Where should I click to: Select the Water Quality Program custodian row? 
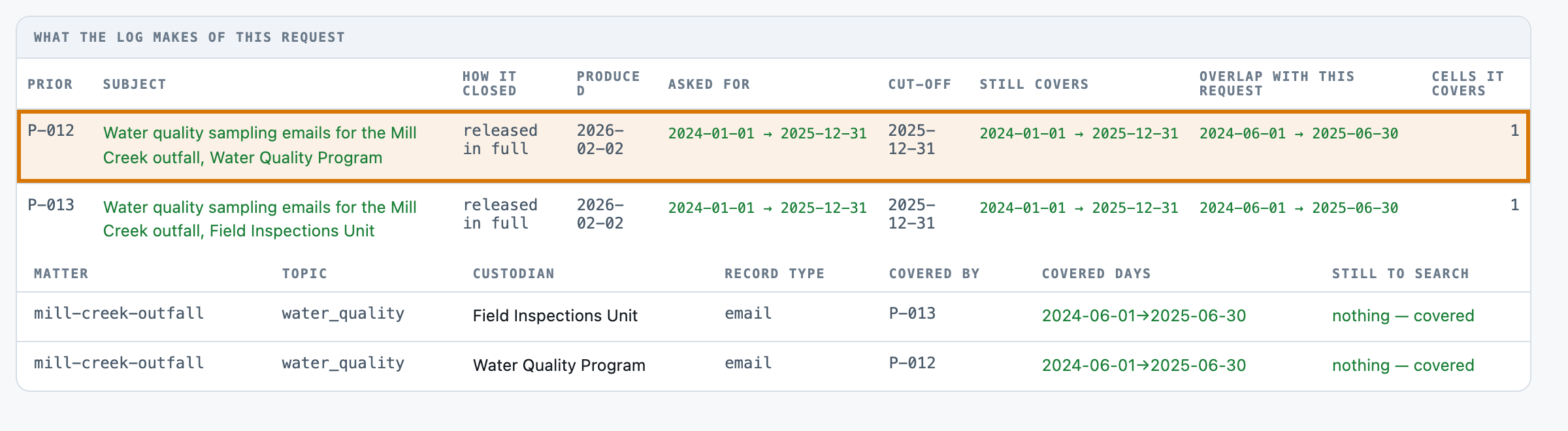coord(774,366)
